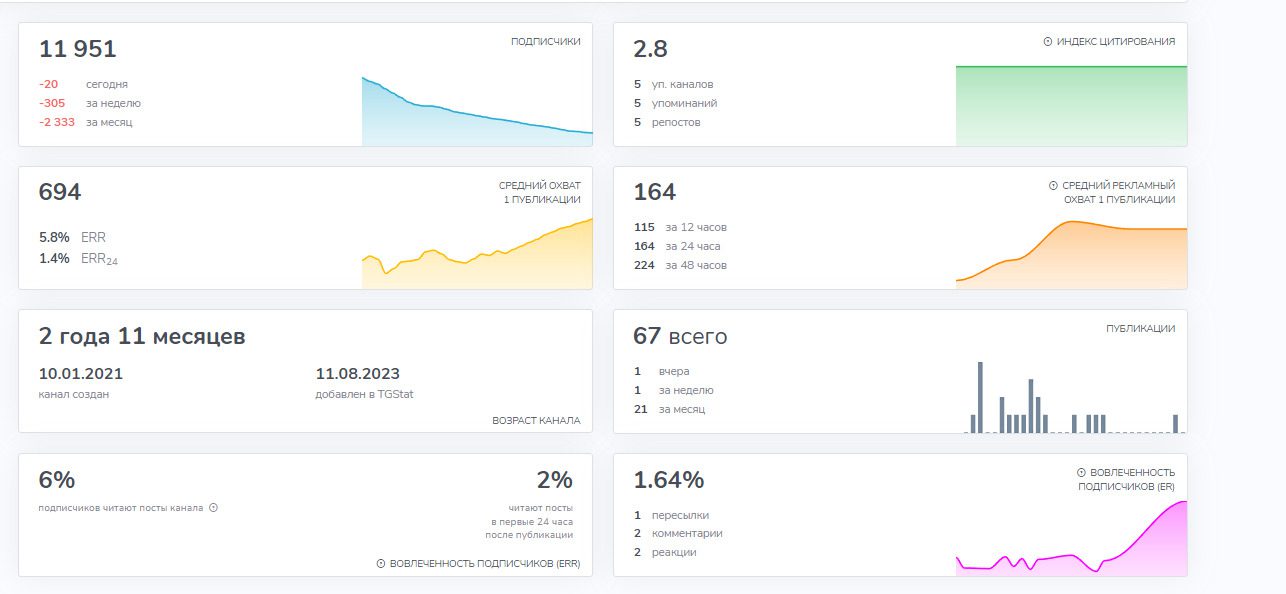Click the tallest bar in publications chart
Image resolution: width=1286 pixels, height=594 pixels.
click(x=980, y=397)
